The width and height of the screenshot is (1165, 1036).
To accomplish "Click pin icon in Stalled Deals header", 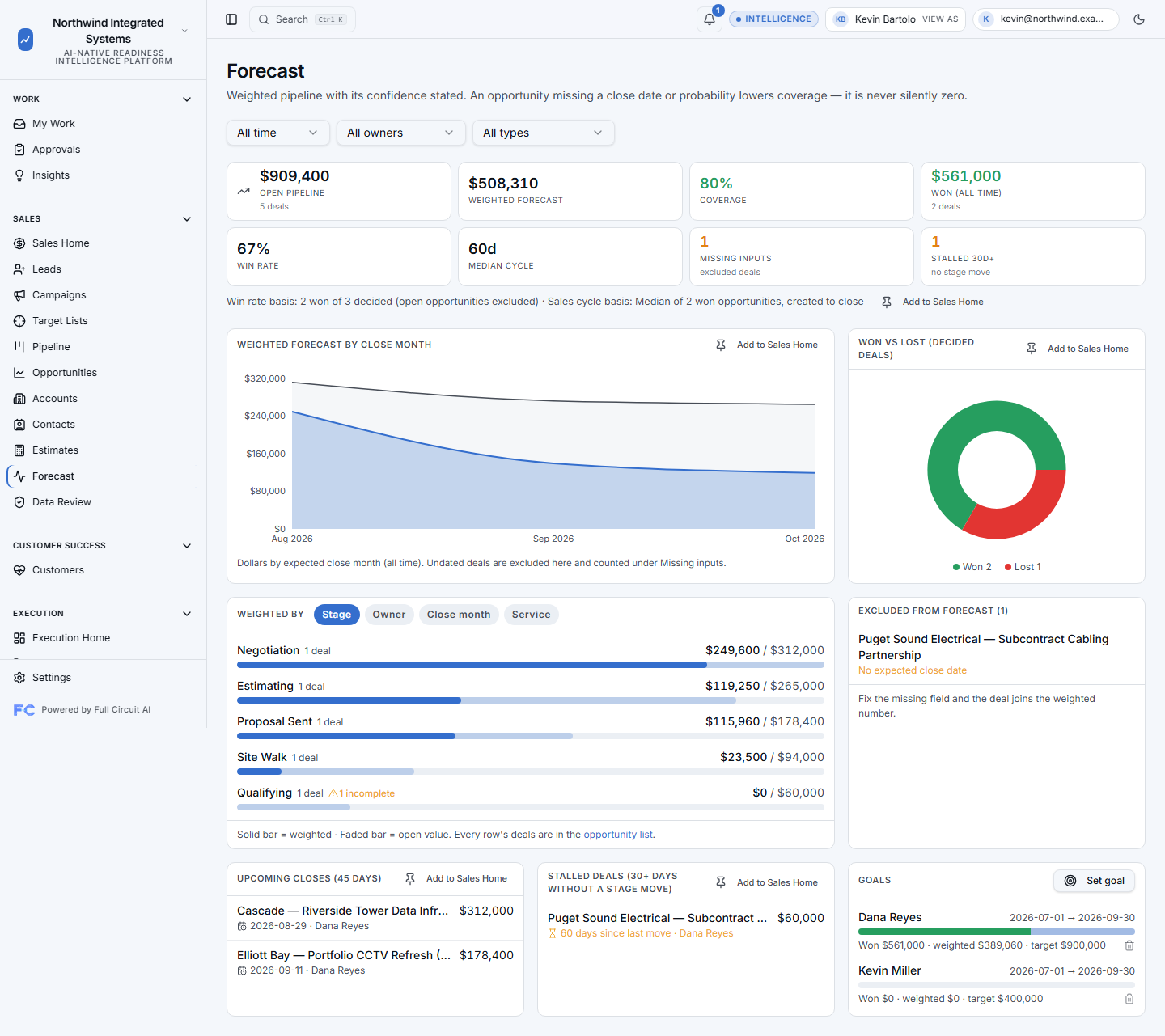I will 721,882.
